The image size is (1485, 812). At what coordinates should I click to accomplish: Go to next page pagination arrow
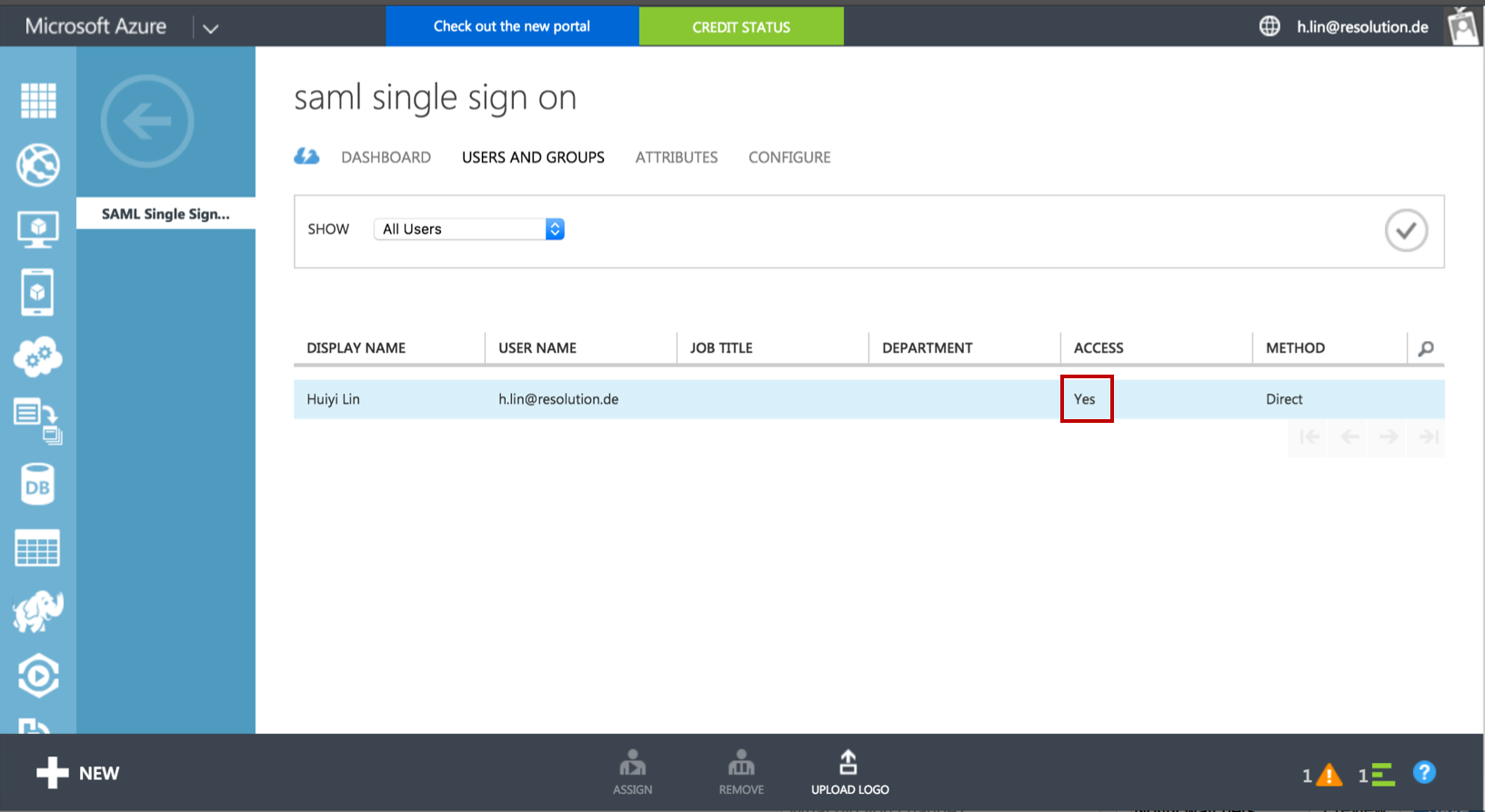pos(1389,437)
